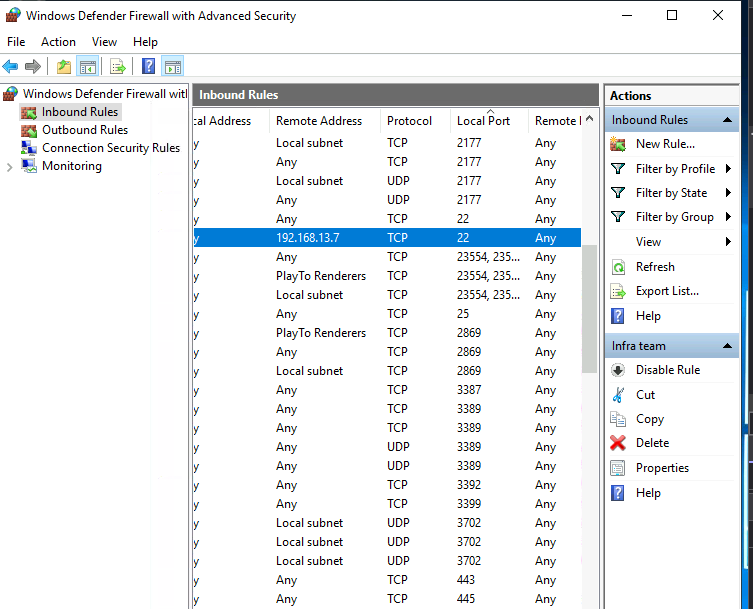
Task: Open the Help menu
Action: click(x=145, y=42)
